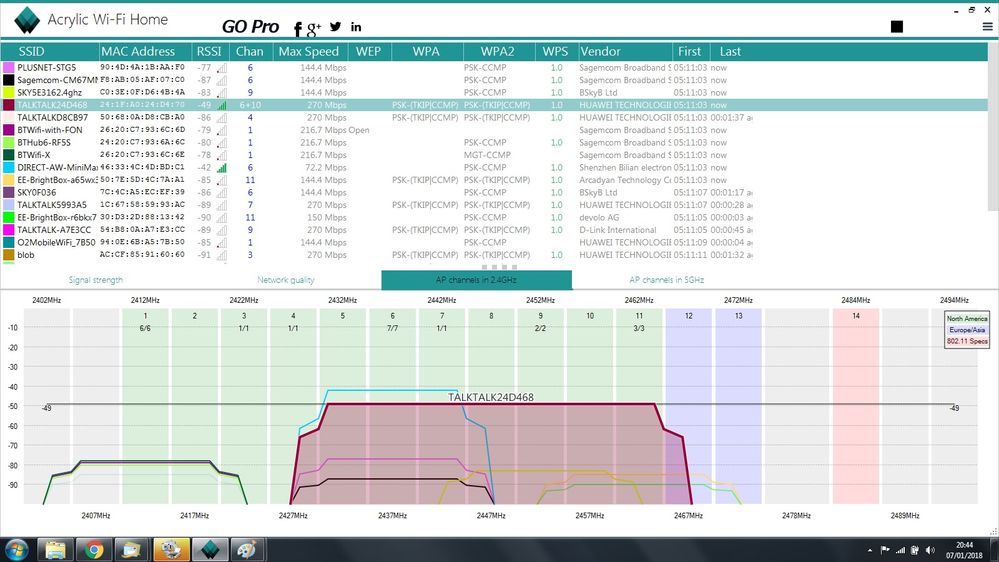Image resolution: width=999 pixels, height=562 pixels.
Task: Select the TALKTALK-A7E3CC network
Action: point(494,230)
